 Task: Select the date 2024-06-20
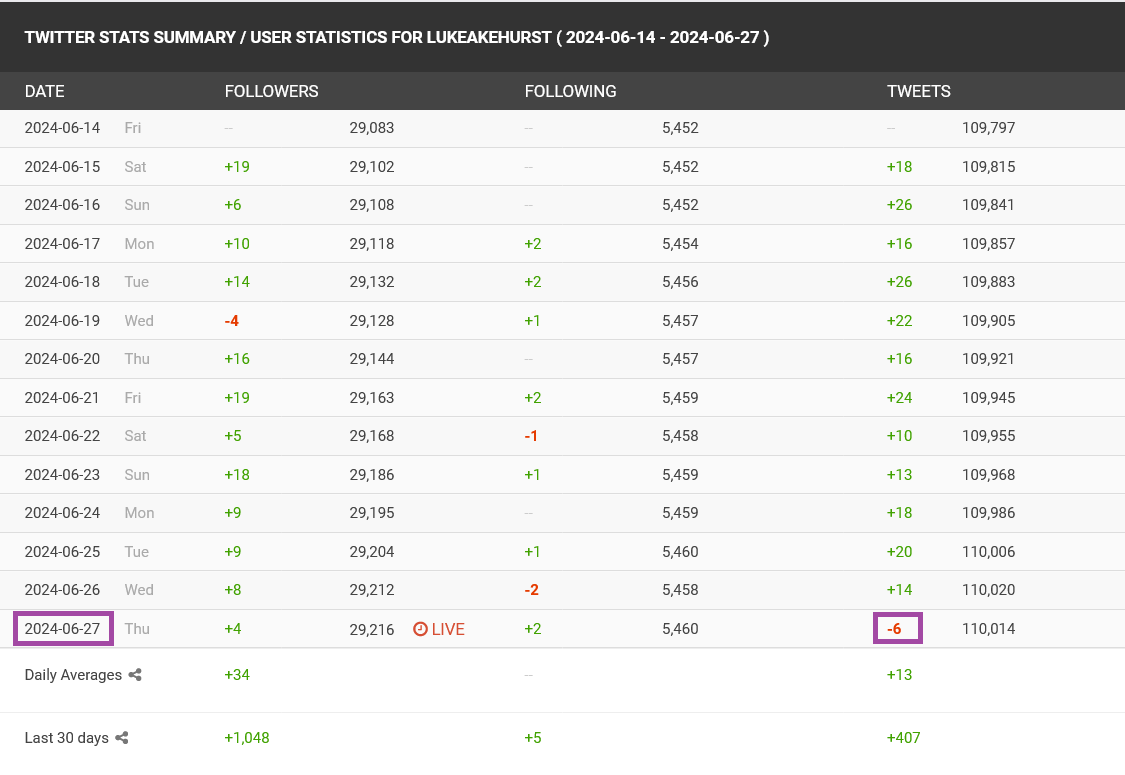[62, 359]
